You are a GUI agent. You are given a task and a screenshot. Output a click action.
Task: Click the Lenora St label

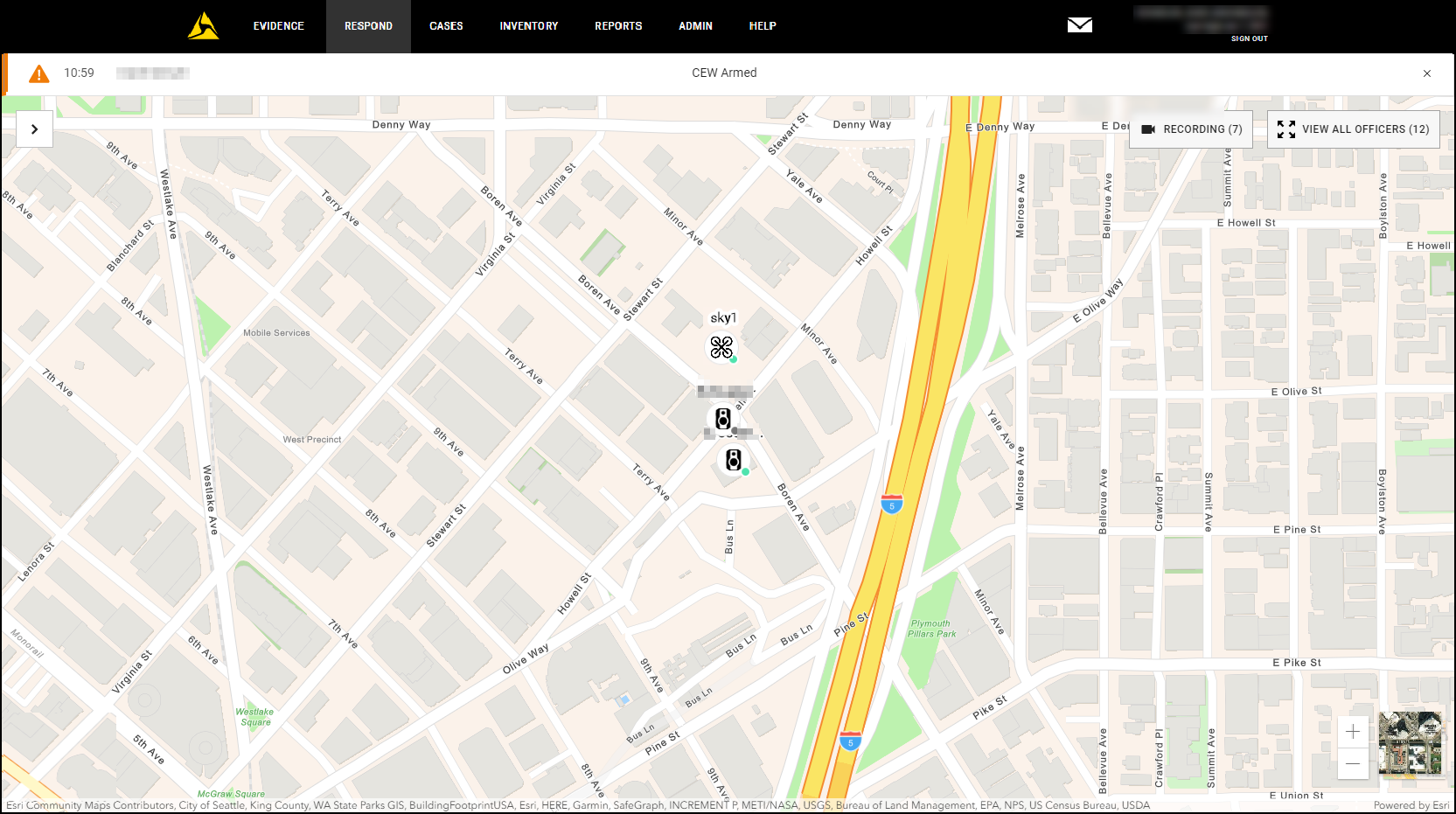tap(37, 562)
